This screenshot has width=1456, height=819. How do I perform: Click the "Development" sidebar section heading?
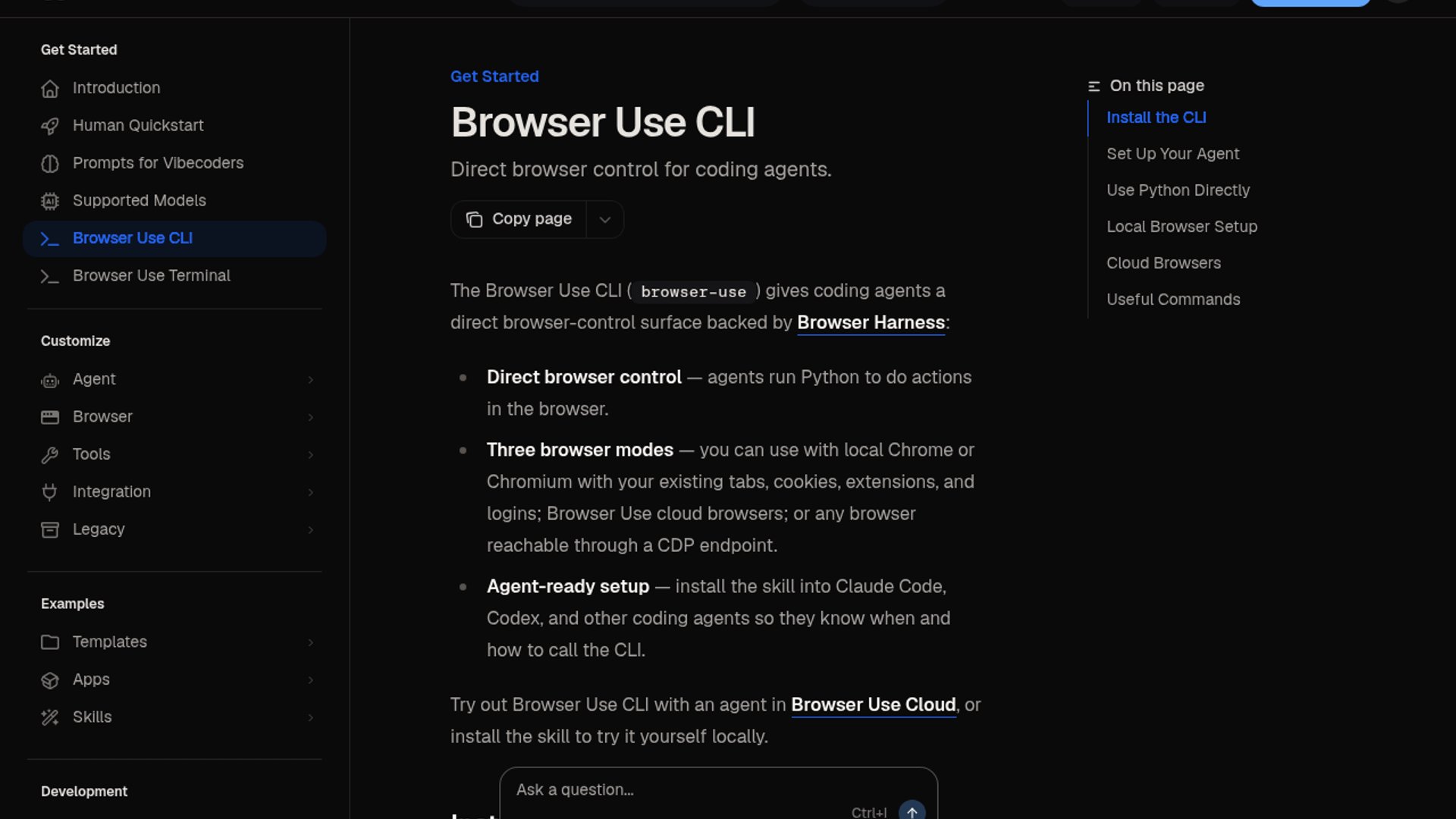[x=84, y=792]
